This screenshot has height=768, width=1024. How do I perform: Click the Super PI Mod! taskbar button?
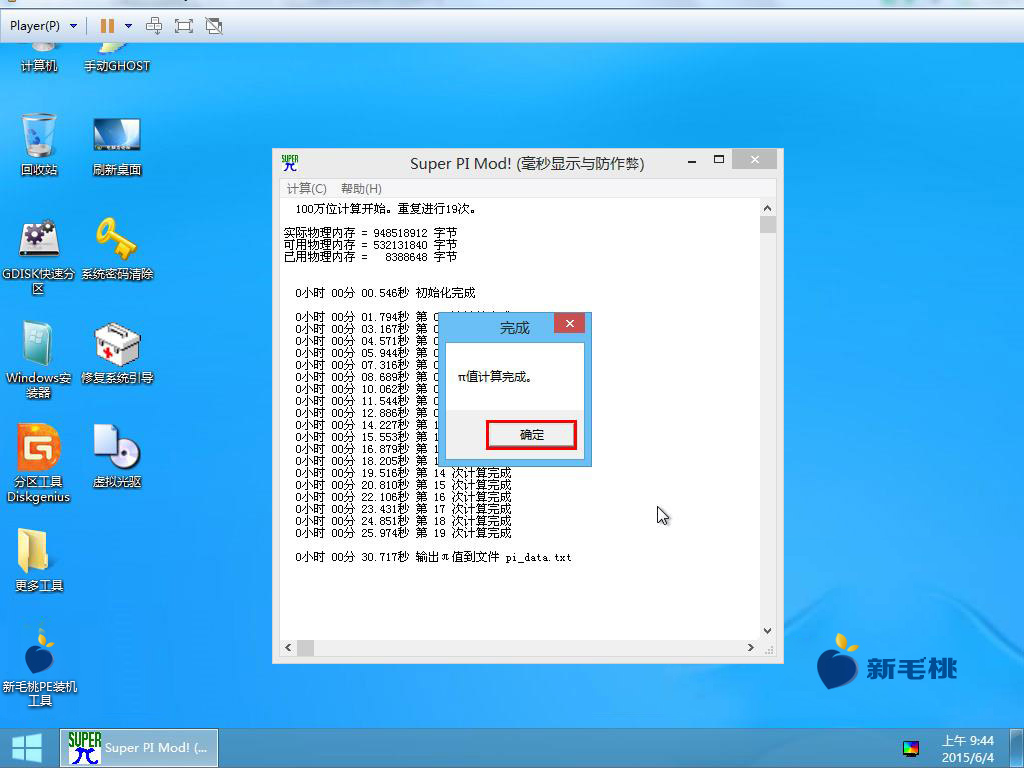[139, 748]
